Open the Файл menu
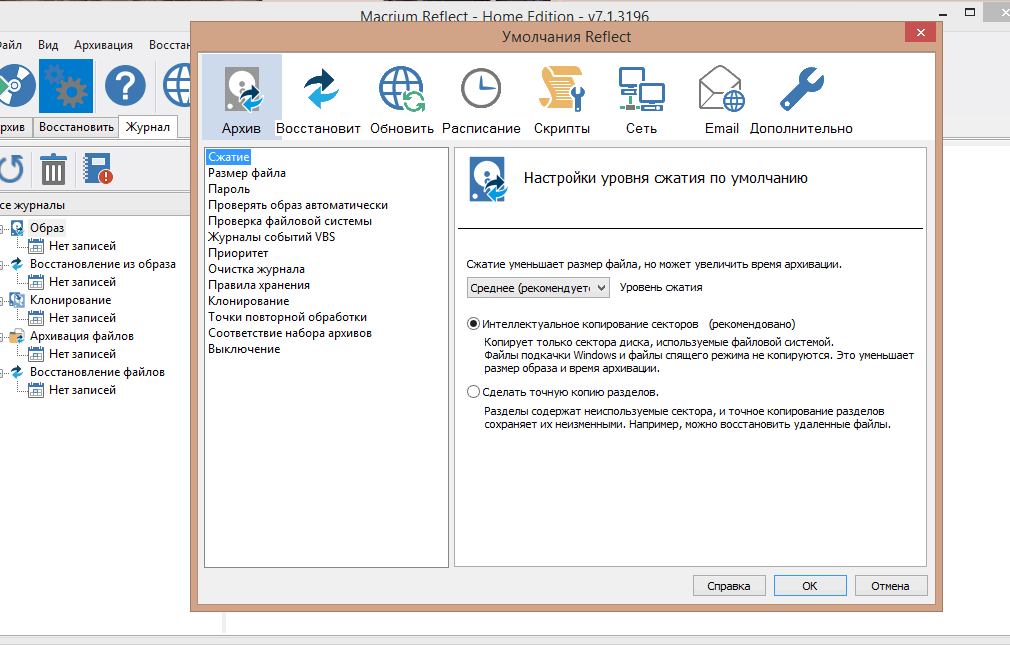This screenshot has height=645, width=1010. (x=10, y=45)
